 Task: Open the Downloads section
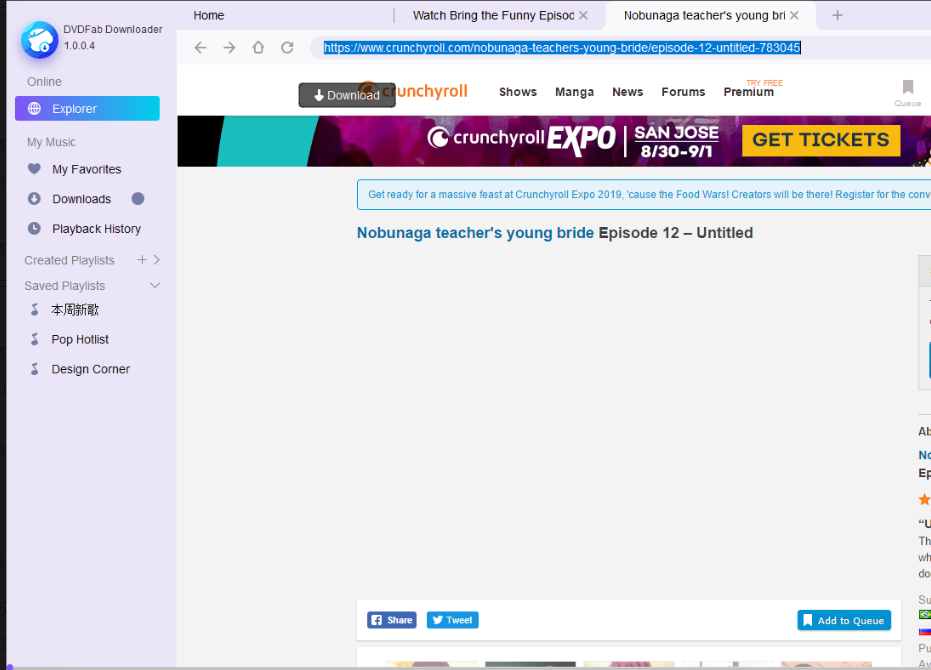pyautogui.click(x=81, y=199)
